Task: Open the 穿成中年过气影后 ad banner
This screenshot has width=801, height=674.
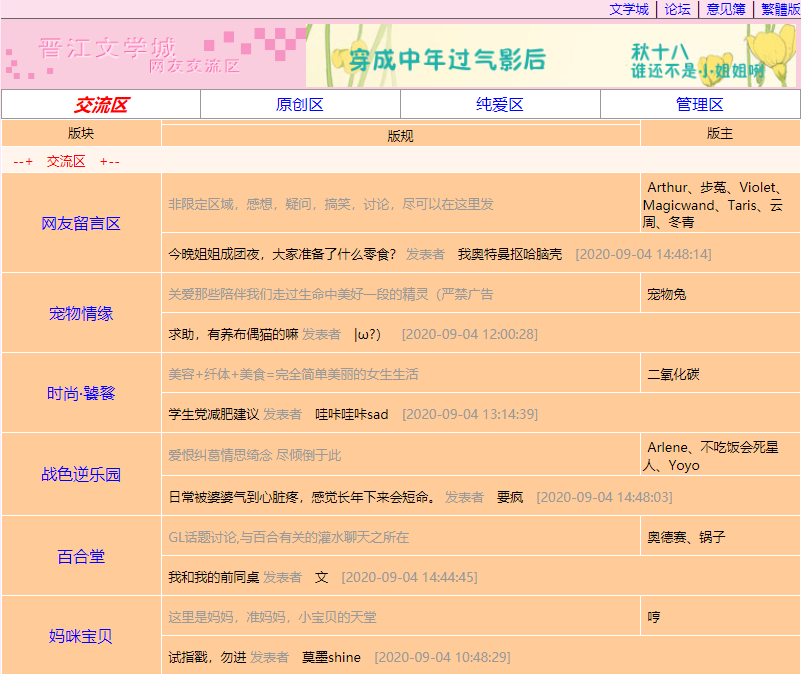Action: click(x=552, y=56)
